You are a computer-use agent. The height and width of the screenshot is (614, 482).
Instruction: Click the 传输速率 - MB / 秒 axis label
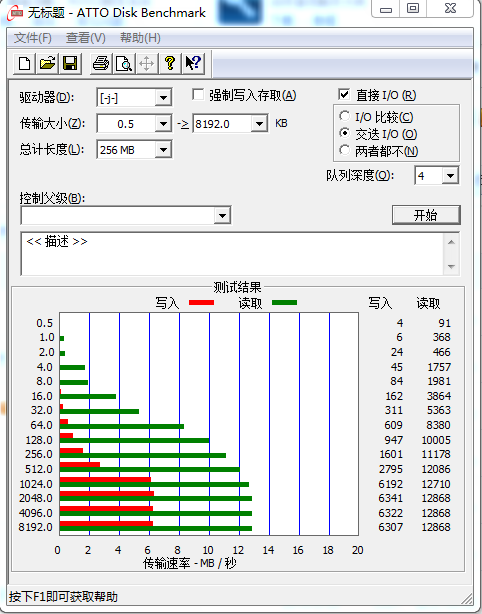(x=190, y=563)
